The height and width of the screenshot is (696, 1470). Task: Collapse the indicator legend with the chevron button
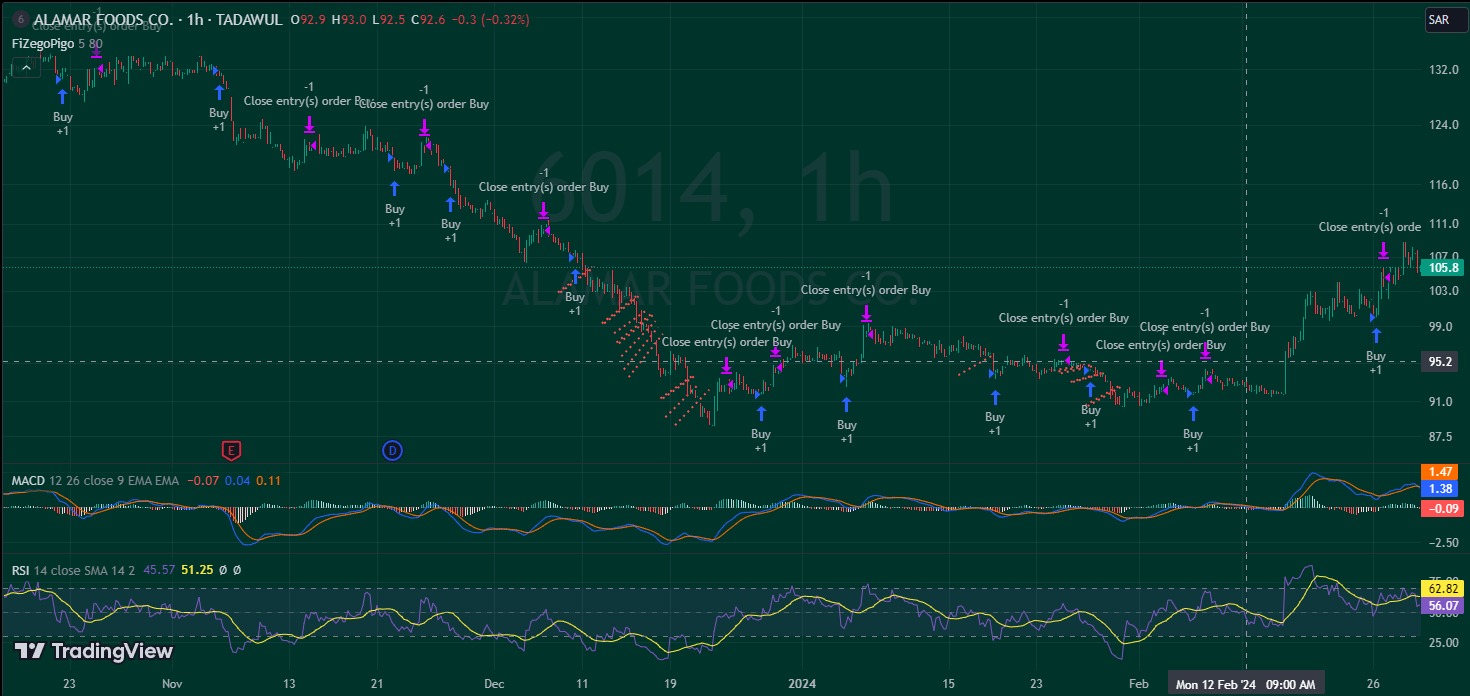point(26,68)
